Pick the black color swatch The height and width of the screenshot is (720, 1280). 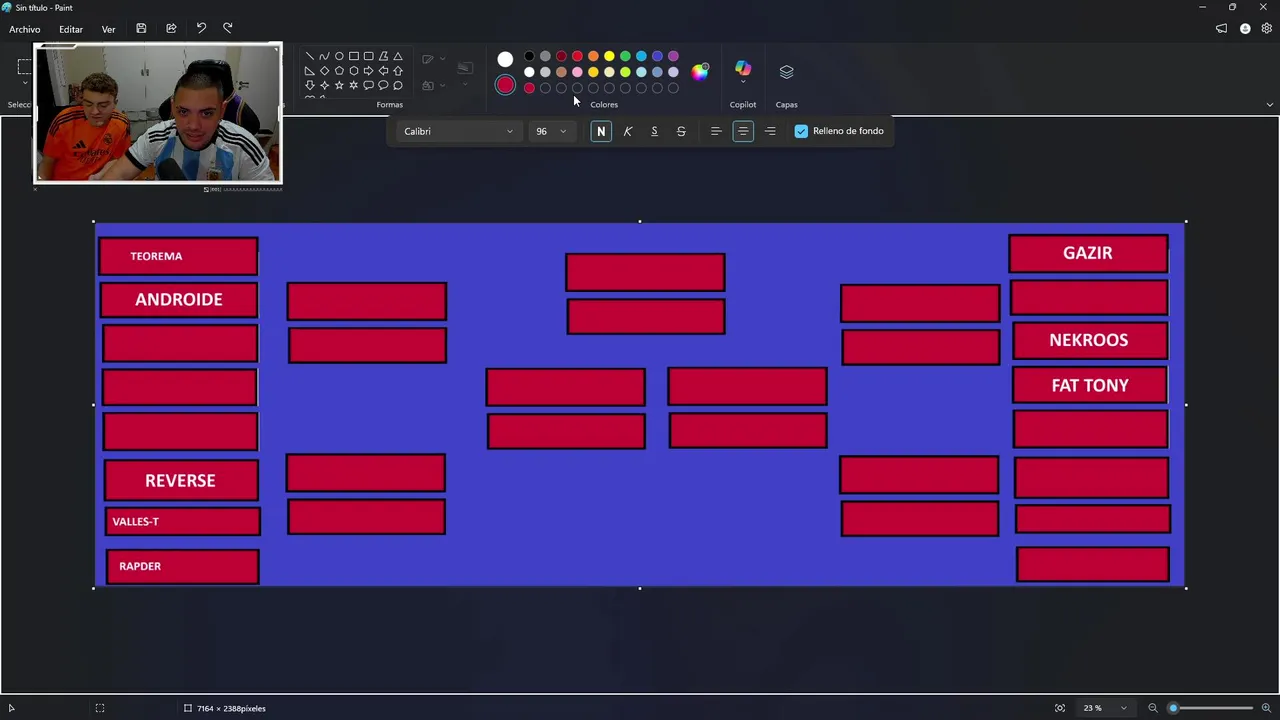pos(529,56)
